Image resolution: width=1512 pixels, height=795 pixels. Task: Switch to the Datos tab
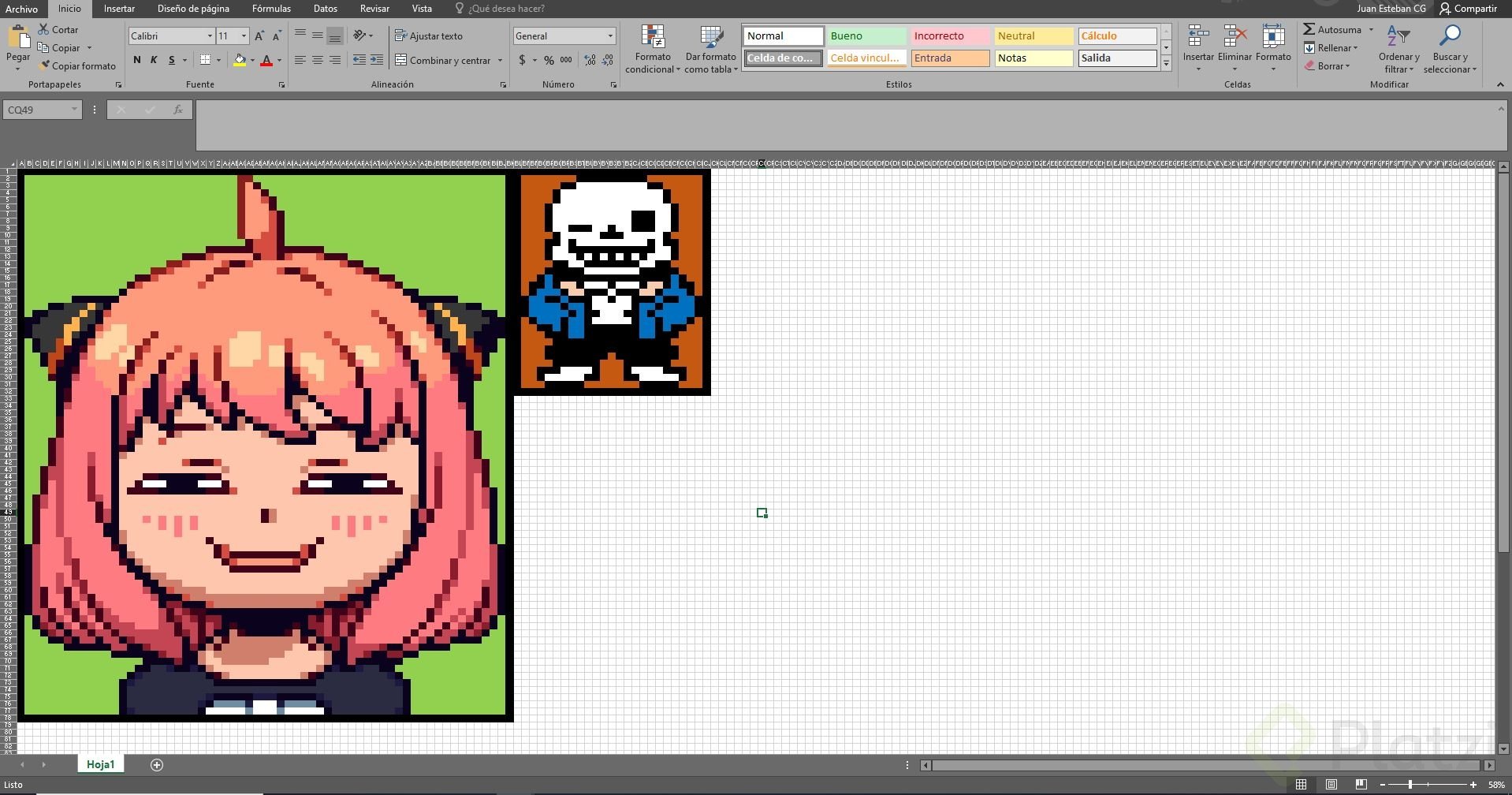pos(325,9)
